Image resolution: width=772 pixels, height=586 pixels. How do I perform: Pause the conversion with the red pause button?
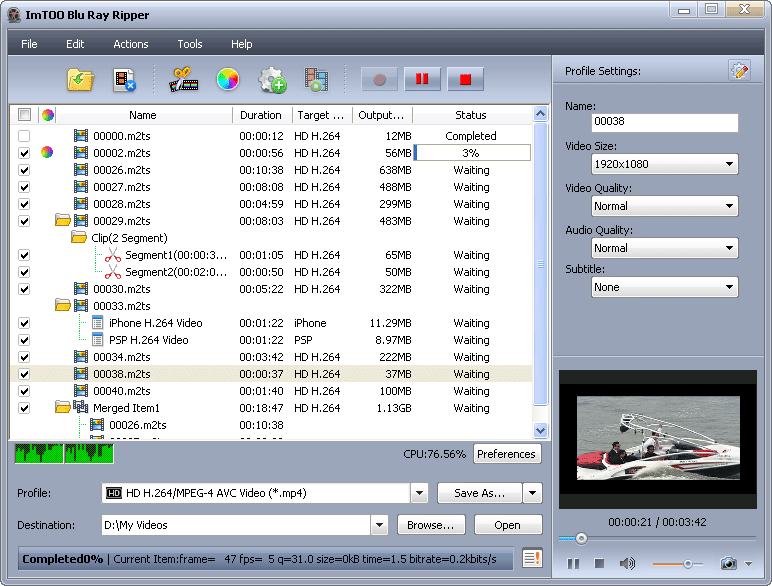(x=423, y=80)
